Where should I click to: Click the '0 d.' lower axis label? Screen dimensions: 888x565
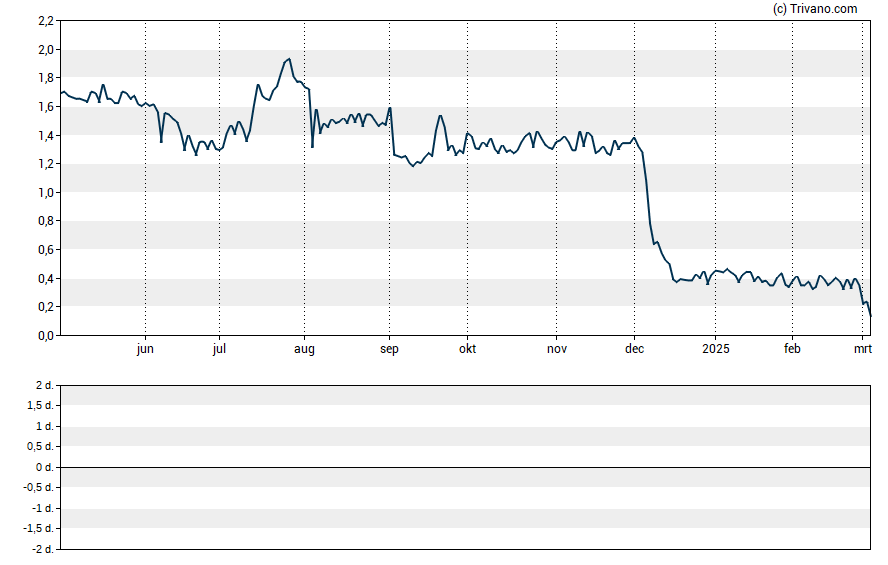pos(45,467)
